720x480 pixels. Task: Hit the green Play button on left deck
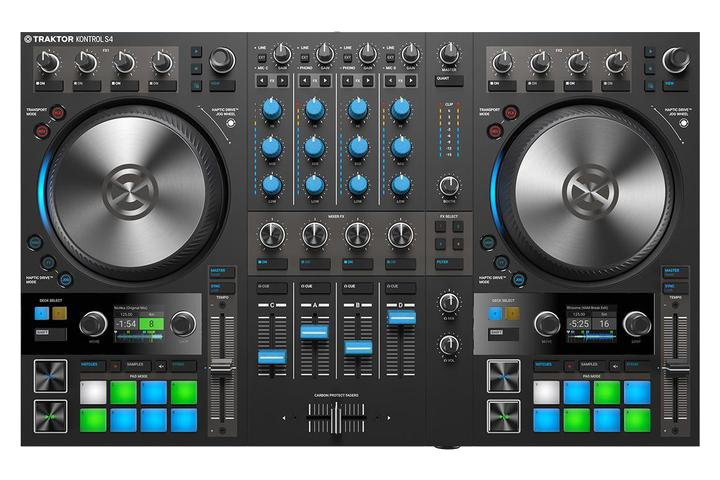51,416
